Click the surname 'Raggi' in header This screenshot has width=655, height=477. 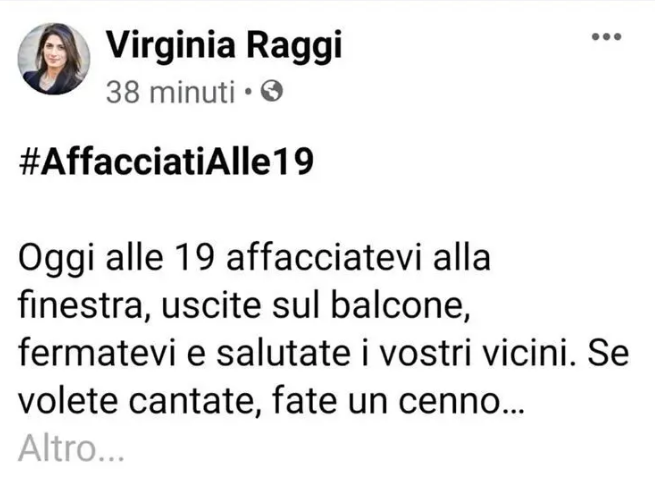coord(294,46)
